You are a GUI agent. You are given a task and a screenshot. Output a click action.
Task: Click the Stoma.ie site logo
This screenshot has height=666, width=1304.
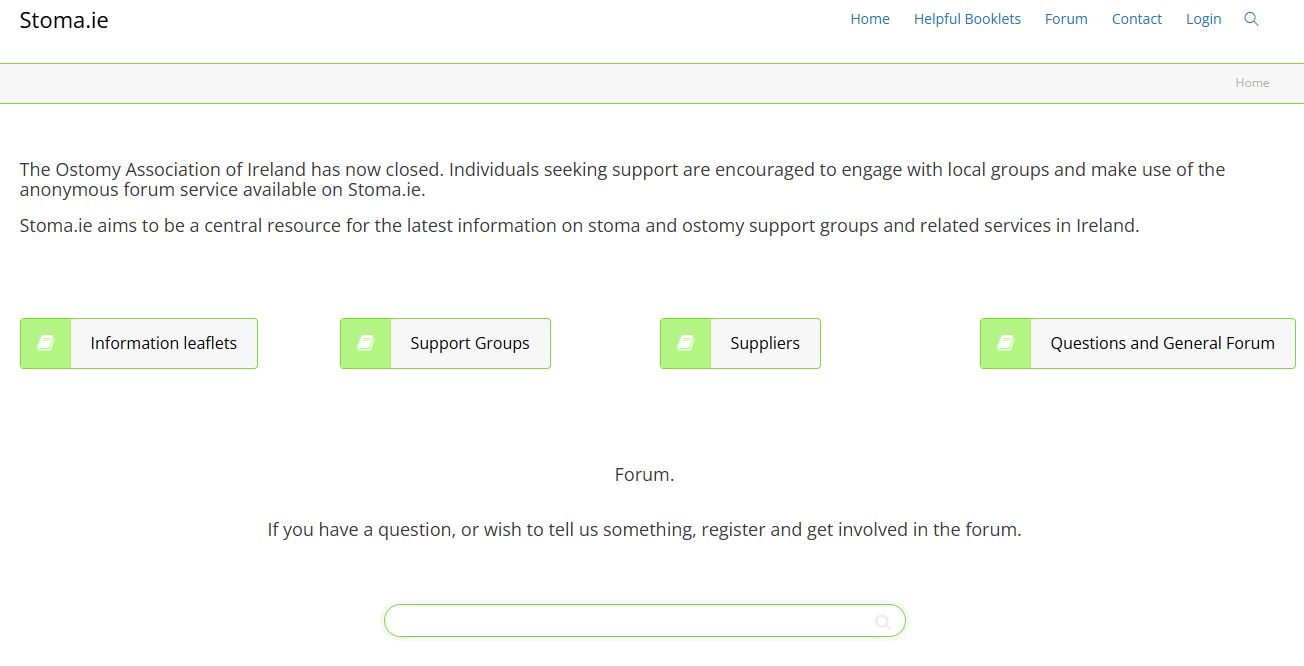click(64, 19)
